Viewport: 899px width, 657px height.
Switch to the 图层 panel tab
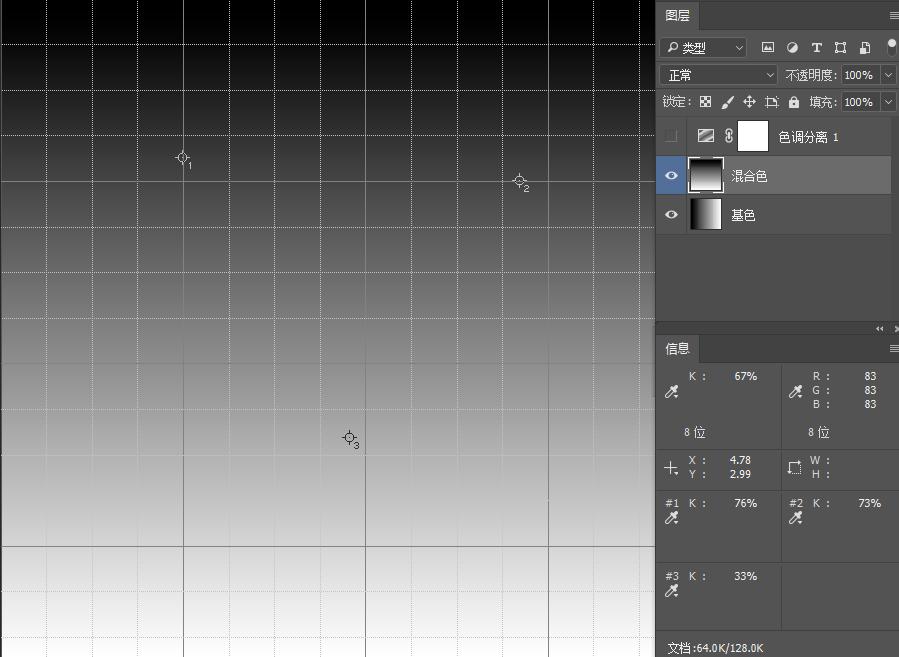(x=677, y=15)
